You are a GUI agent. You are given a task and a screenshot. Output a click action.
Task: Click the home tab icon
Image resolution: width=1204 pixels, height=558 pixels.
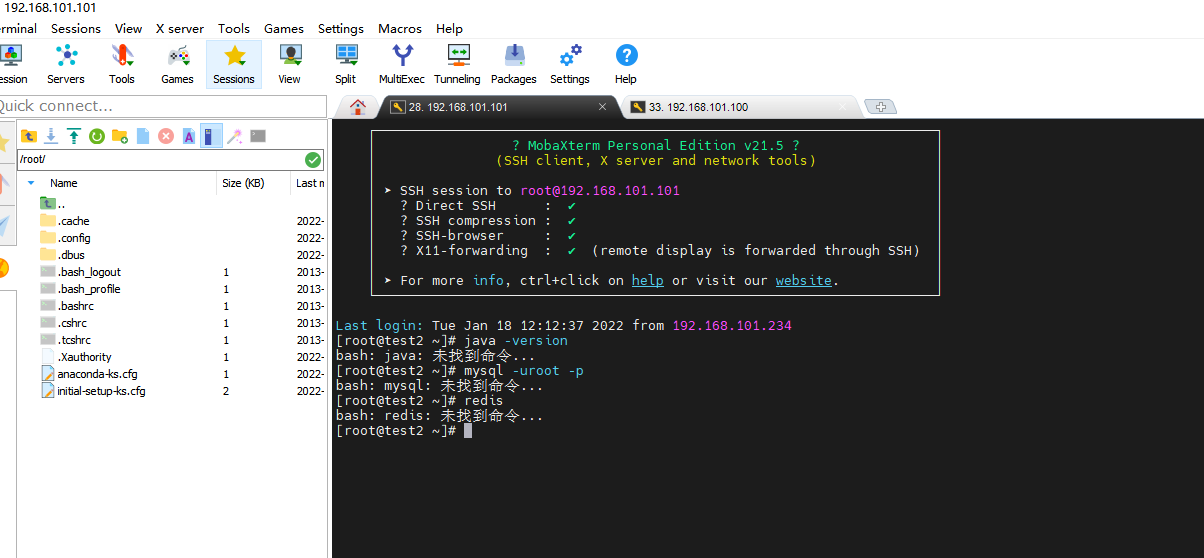358,107
